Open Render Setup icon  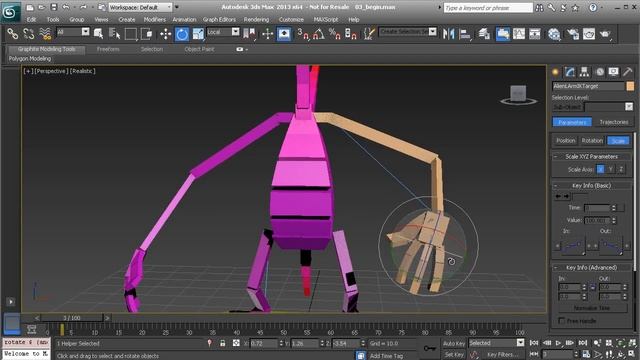[x=573, y=33]
